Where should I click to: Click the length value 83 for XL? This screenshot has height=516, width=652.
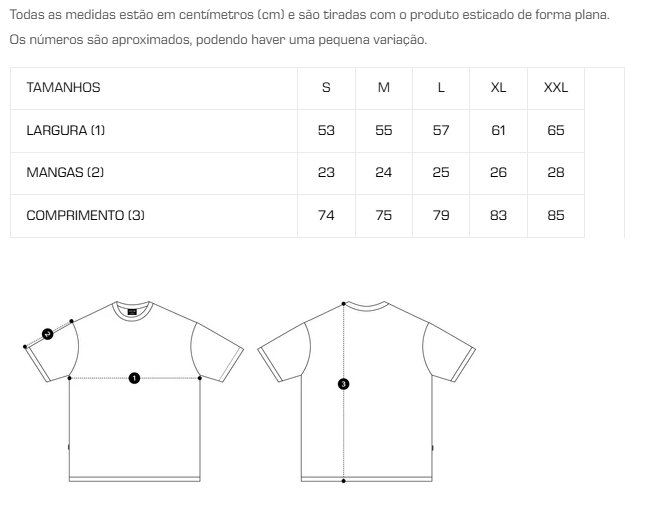pos(498,215)
